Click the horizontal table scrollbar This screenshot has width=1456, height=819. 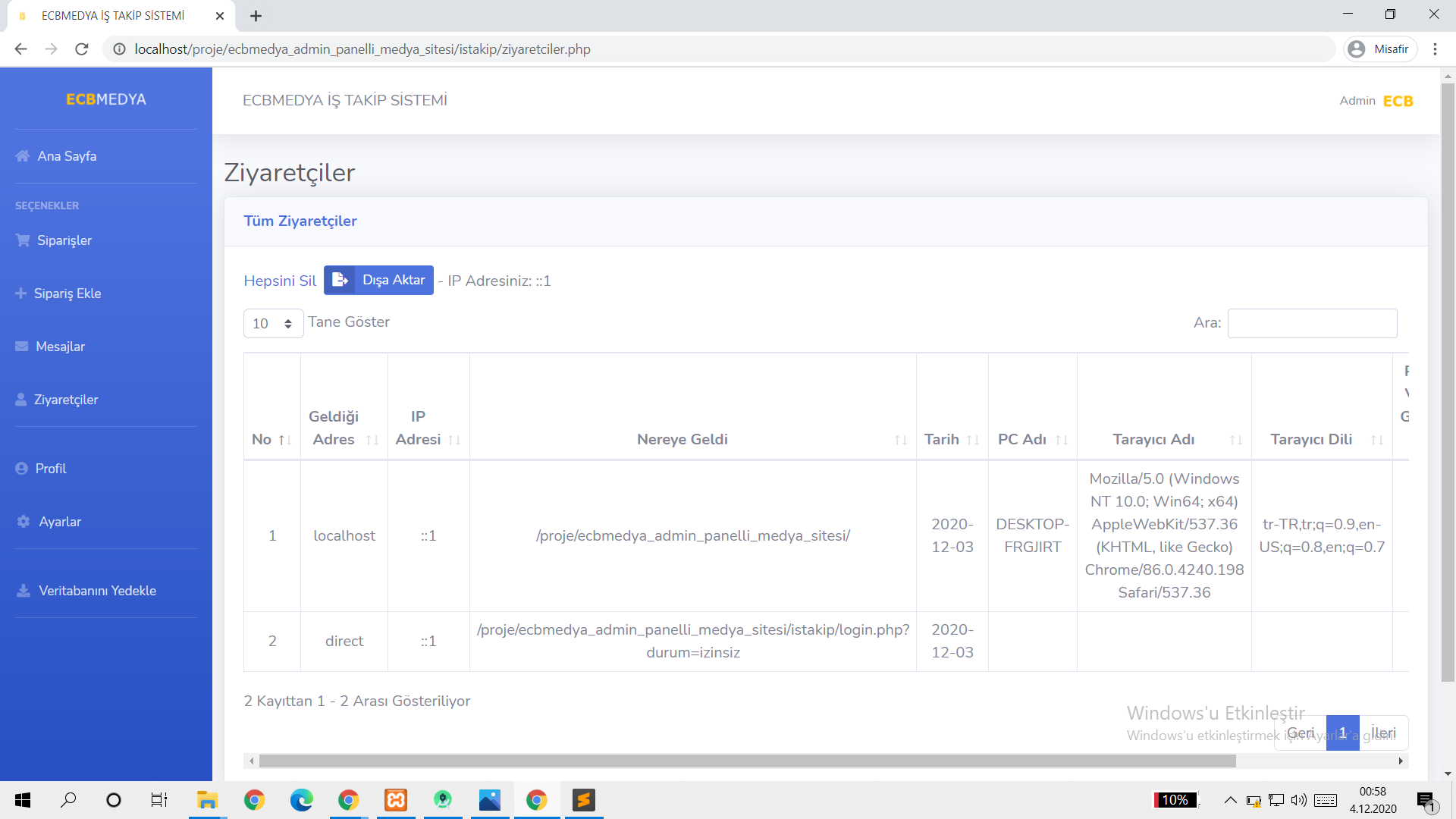[x=747, y=761]
